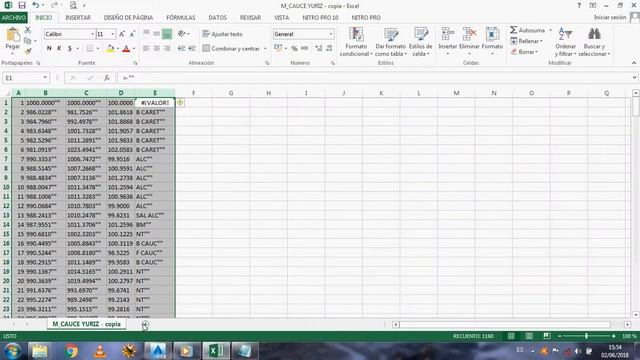Expand Combinar y centrar options arrow

click(265, 49)
